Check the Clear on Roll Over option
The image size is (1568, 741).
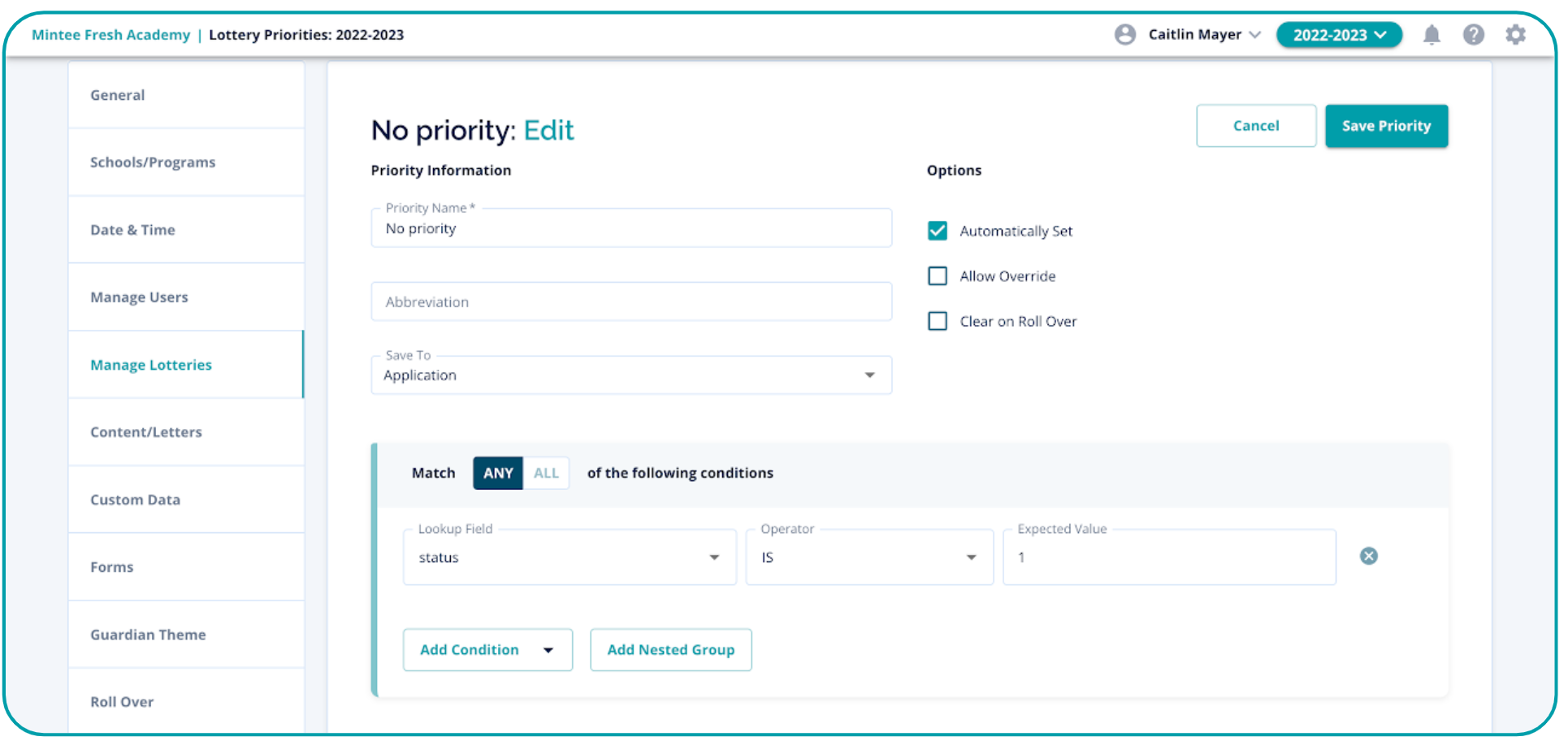pos(938,321)
